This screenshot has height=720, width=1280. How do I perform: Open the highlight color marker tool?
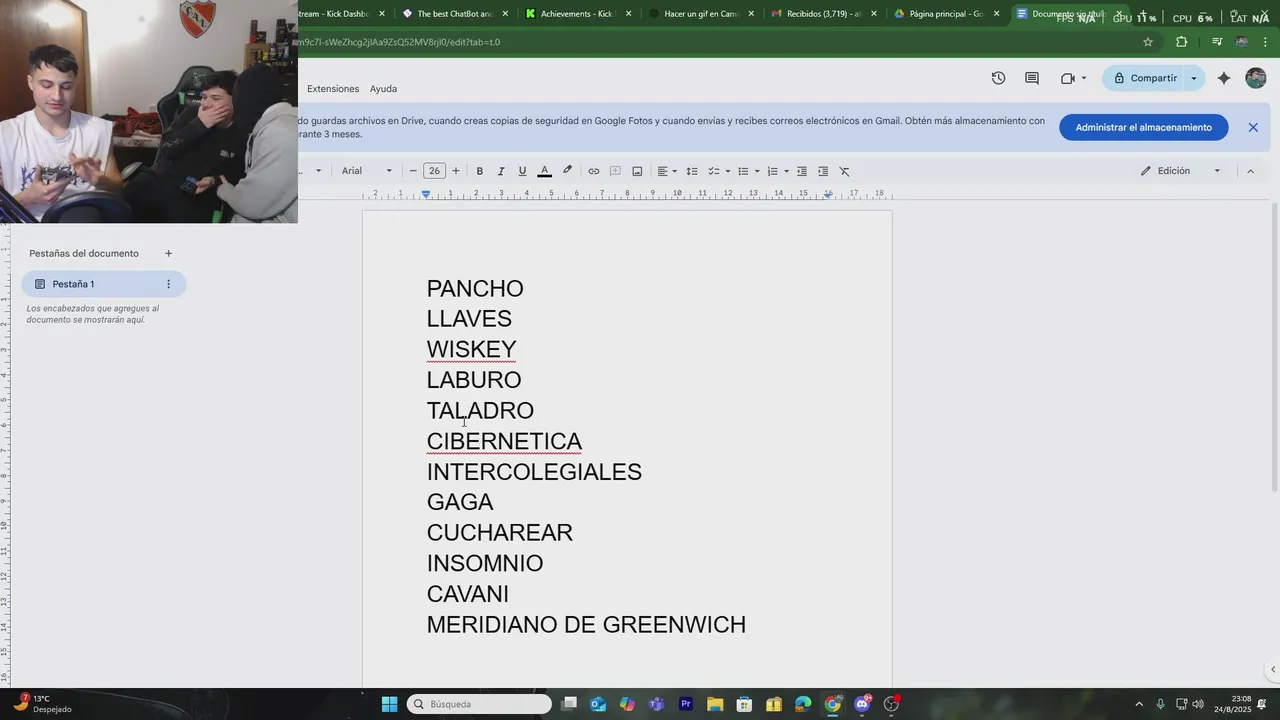click(x=567, y=171)
